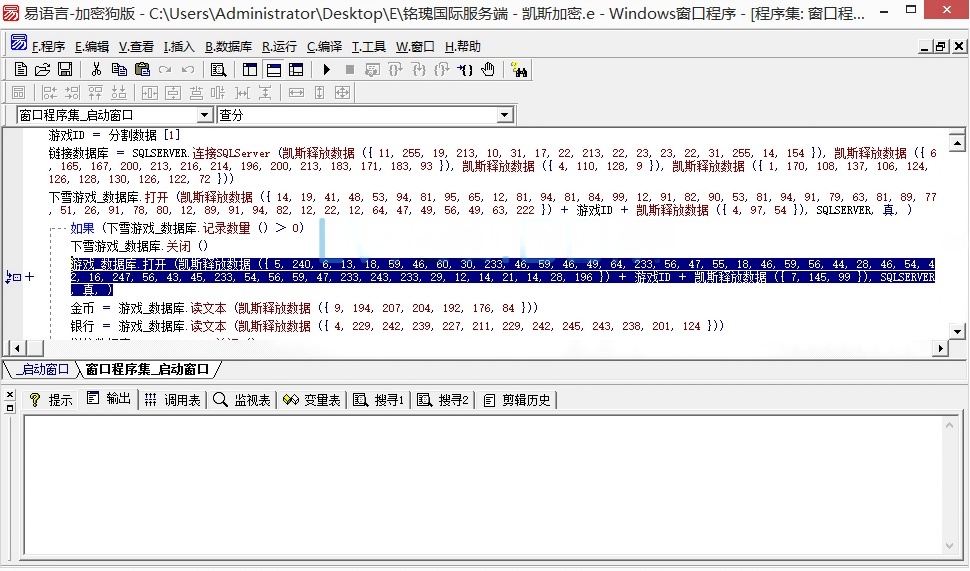The image size is (970, 571).
Task: Open the W.窗口 menu
Action: coord(415,46)
